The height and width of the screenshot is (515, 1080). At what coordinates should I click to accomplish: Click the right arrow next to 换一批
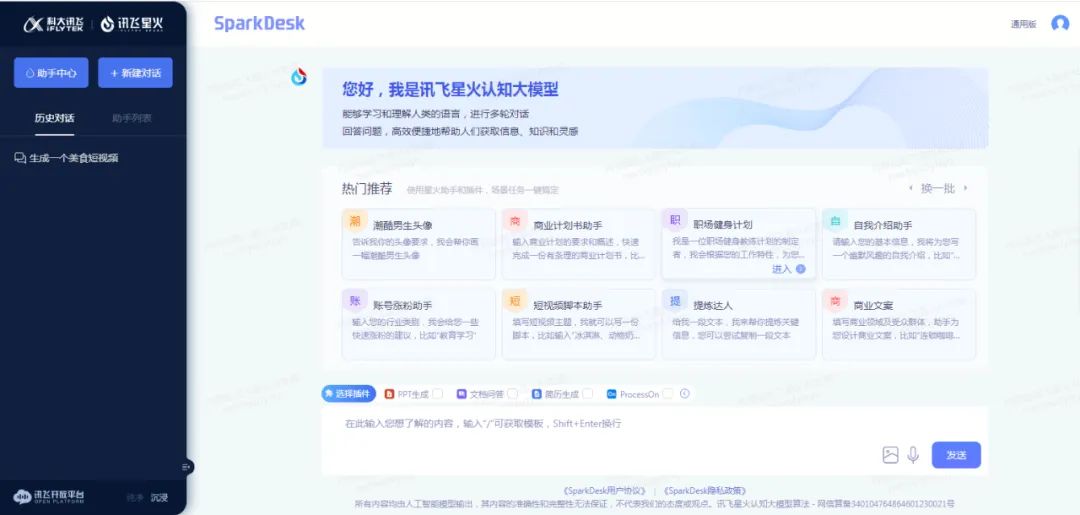pyautogui.click(x=966, y=188)
